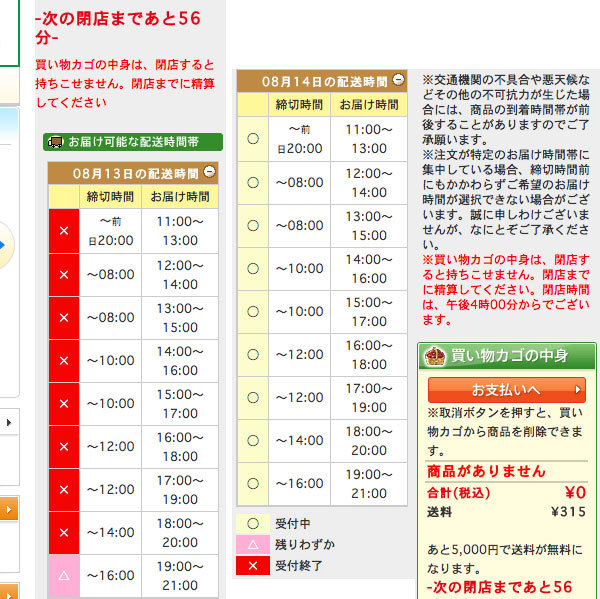600x599 pixels.
Task: Click the × icon for 08/13 18:00~20:00 slot
Action: tap(64, 533)
